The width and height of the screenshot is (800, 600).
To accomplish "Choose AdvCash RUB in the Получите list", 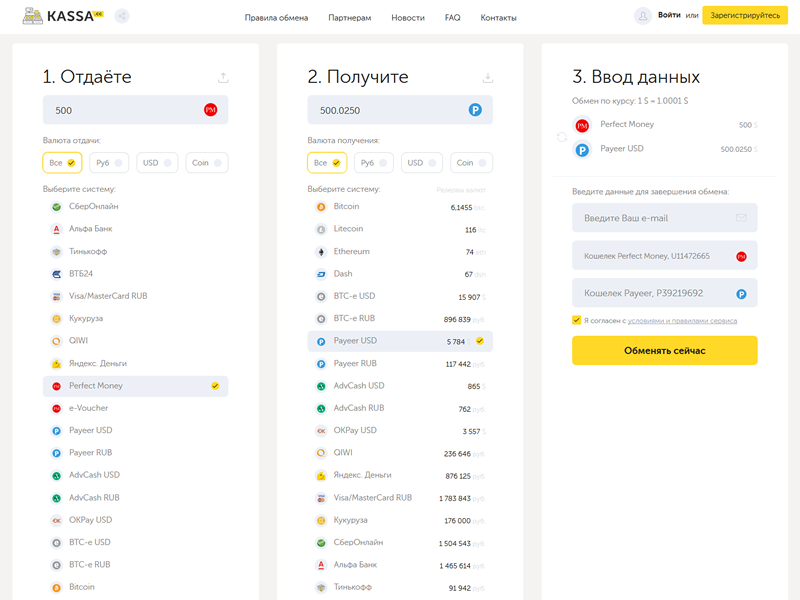I will pos(400,408).
